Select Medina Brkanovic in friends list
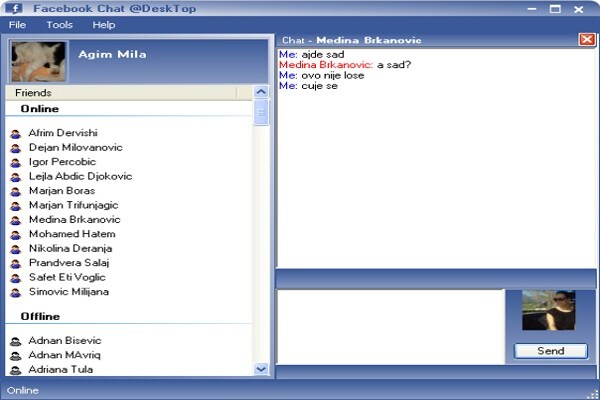600x400 pixels. click(x=75, y=219)
